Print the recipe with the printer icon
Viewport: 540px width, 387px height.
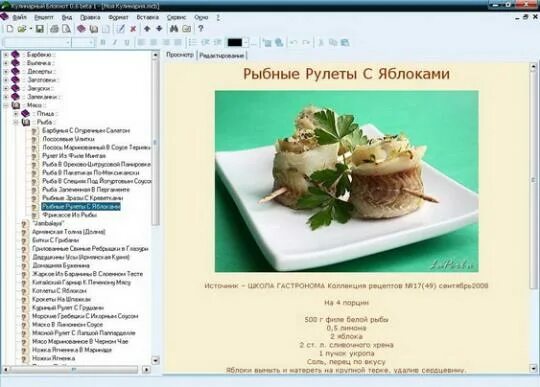pyautogui.click(x=54, y=29)
